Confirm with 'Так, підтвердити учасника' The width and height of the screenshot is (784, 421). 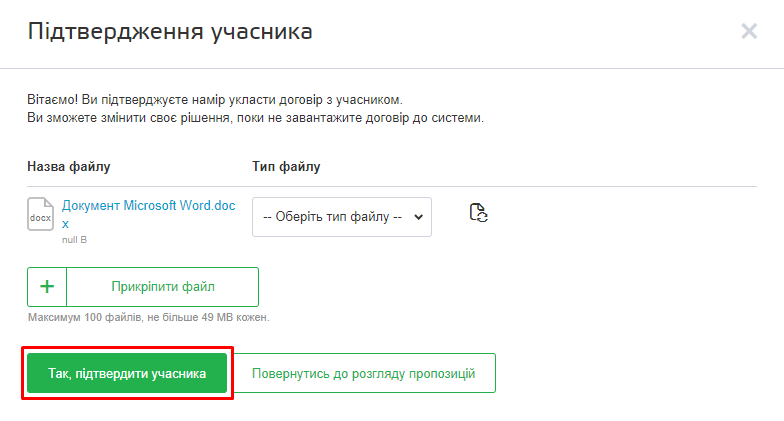[127, 373]
